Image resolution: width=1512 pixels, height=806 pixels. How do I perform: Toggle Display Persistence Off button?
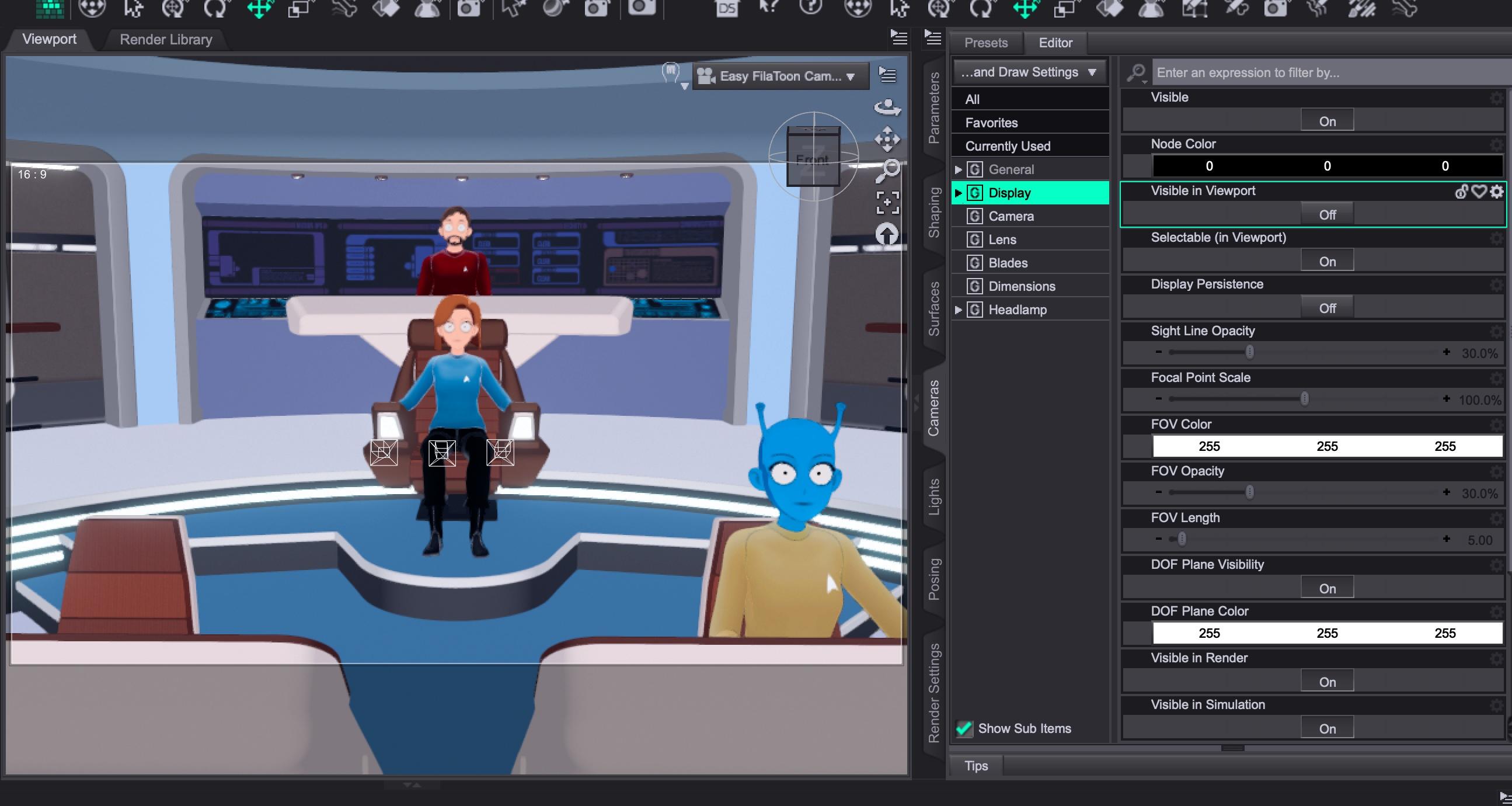1326,308
